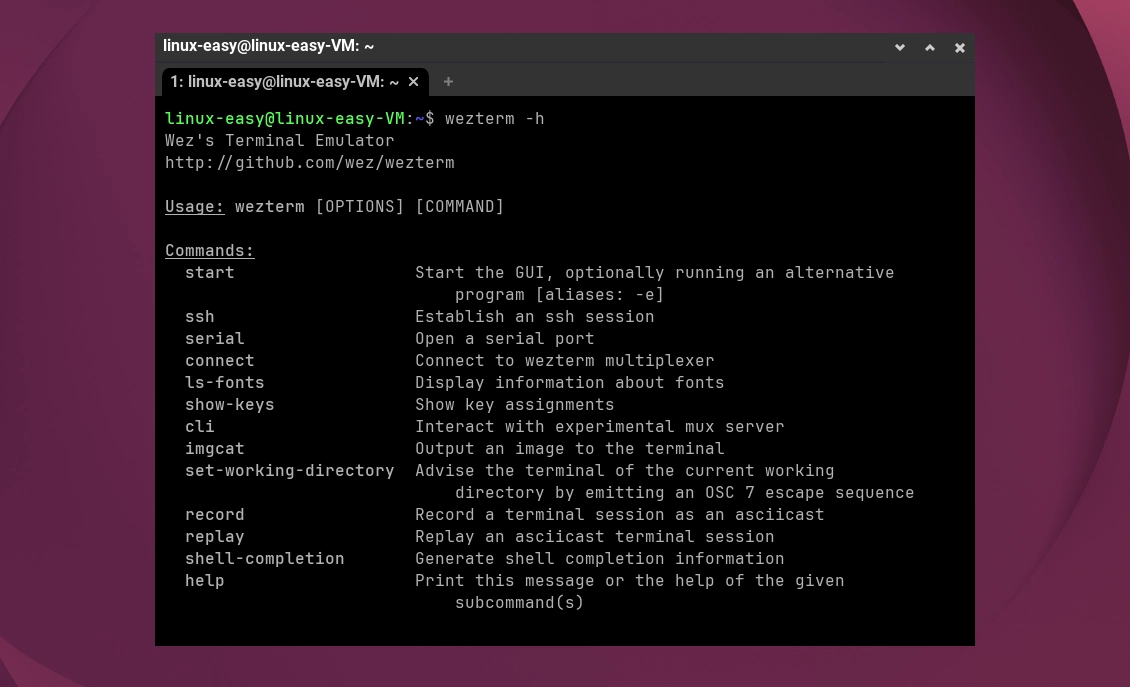The height and width of the screenshot is (687, 1130).
Task: Click the ssh command name
Action: pyautogui.click(x=200, y=316)
